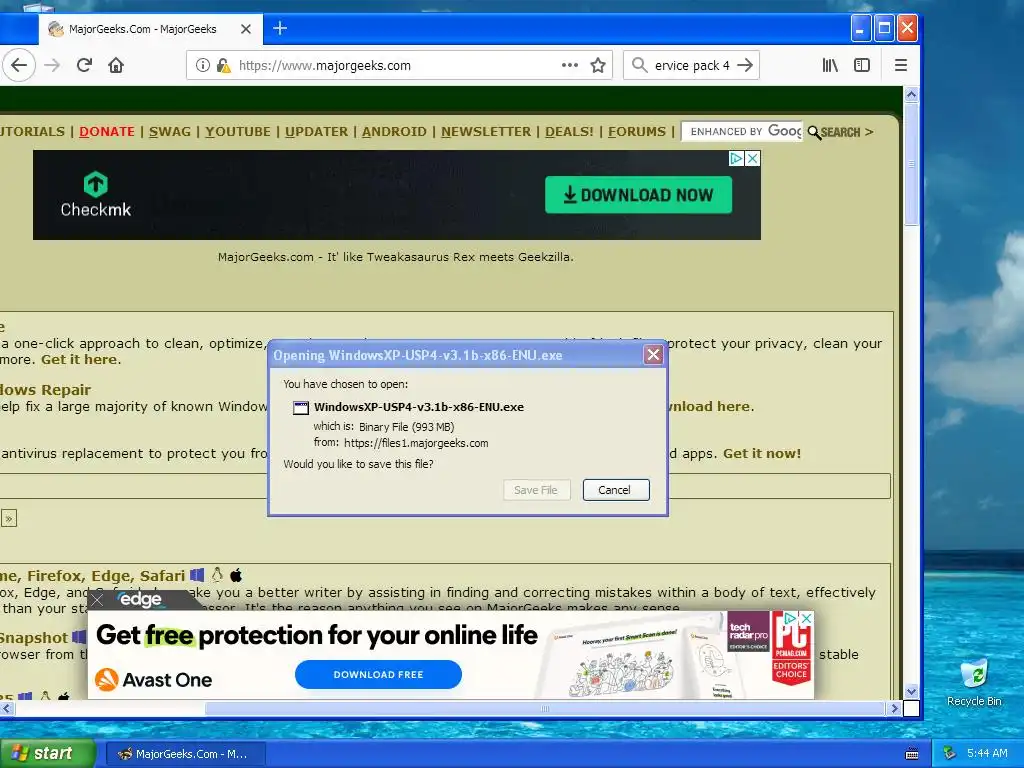Click the magnifier in Firefox search box
Viewport: 1024px width, 768px height.
(639, 65)
